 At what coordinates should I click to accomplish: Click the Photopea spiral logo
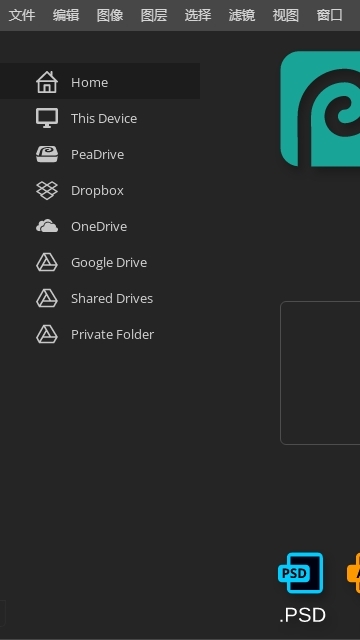tap(320, 109)
